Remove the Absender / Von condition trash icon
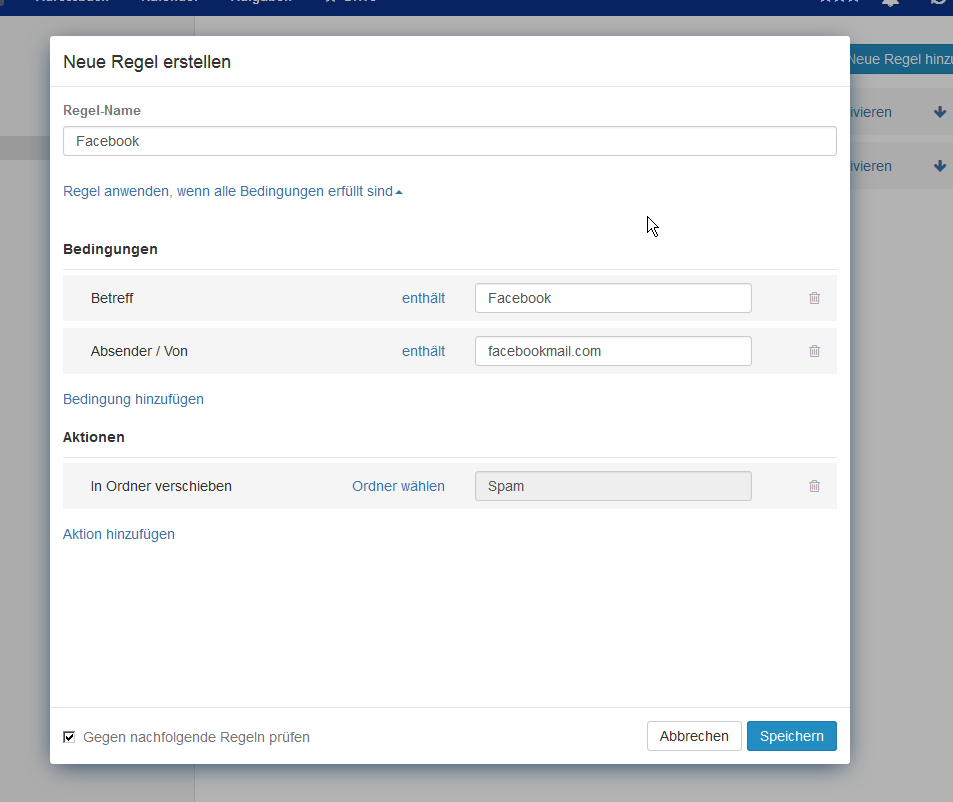Screen dimensions: 953x802 point(814,351)
